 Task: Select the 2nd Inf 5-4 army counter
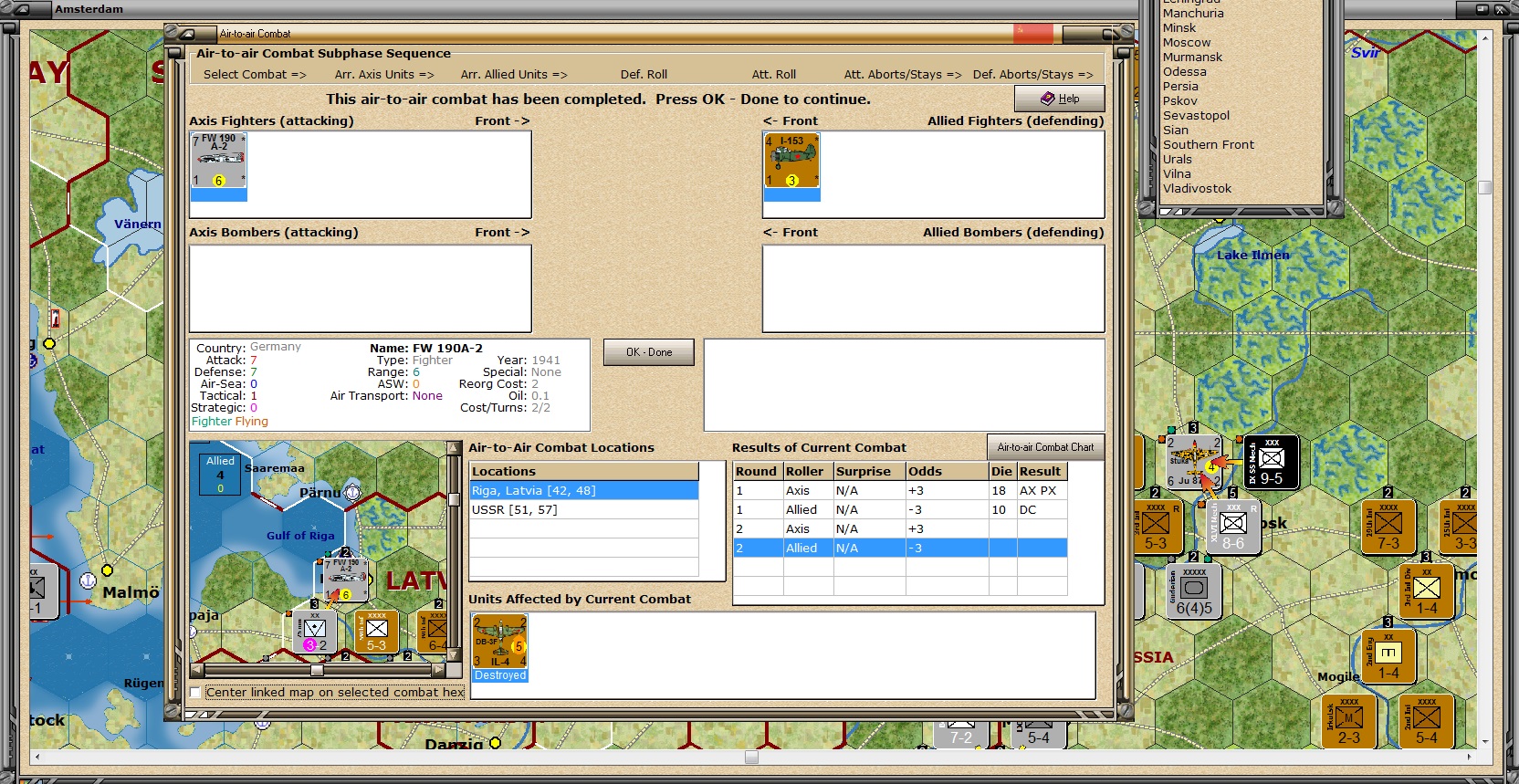pyautogui.click(x=1426, y=721)
